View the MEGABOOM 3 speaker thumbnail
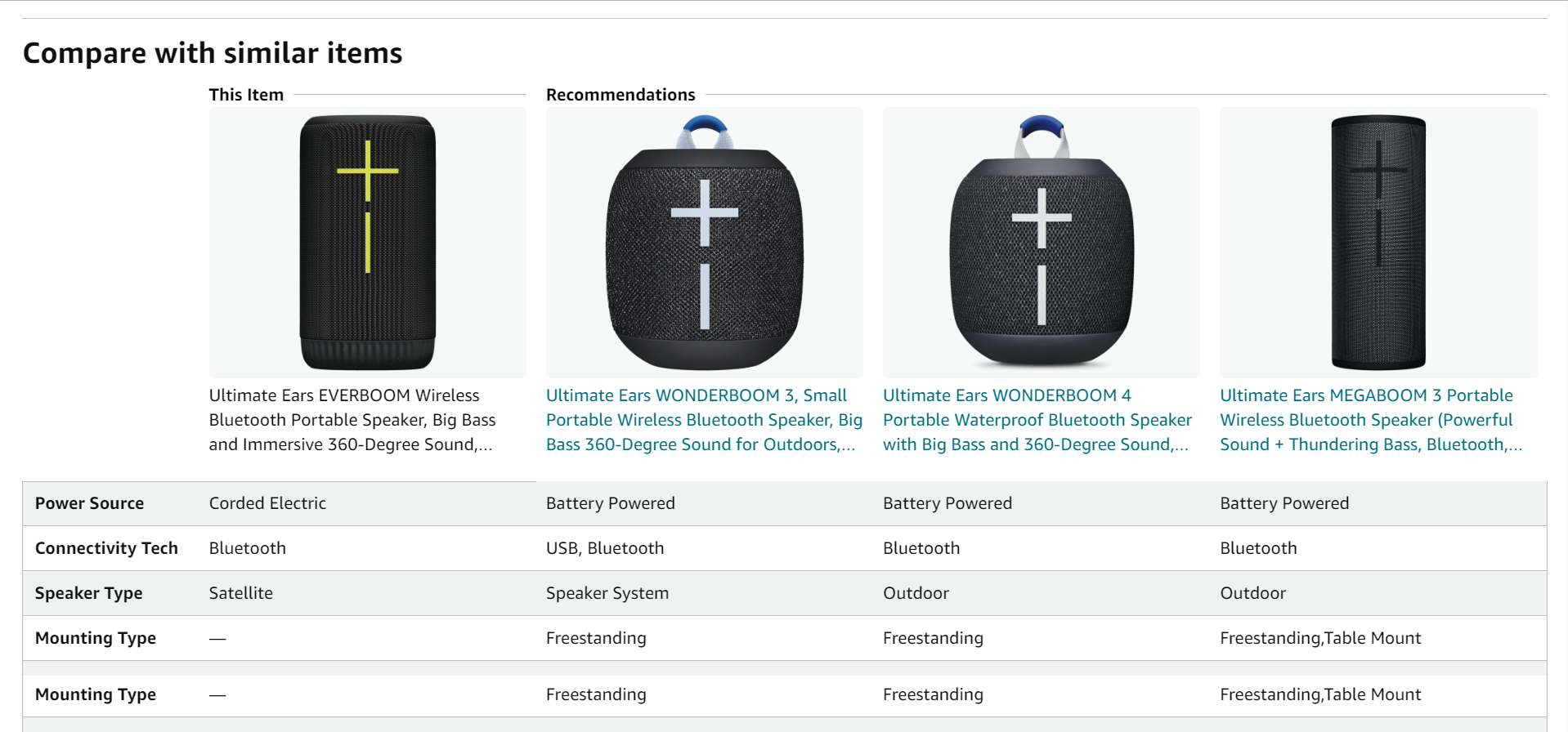This screenshot has height=732, width=1568. click(1378, 243)
